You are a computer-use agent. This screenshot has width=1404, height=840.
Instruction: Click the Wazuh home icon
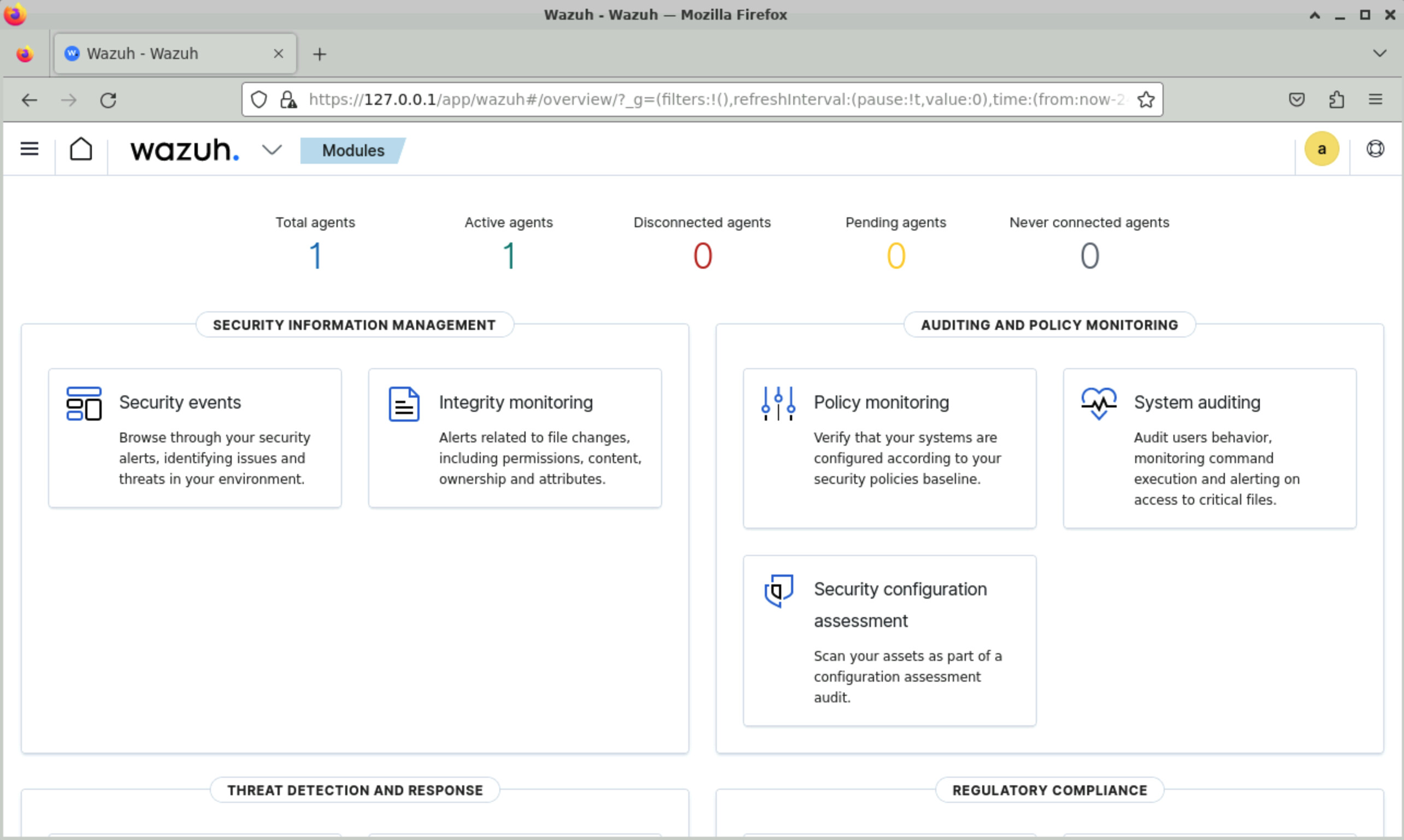(81, 150)
